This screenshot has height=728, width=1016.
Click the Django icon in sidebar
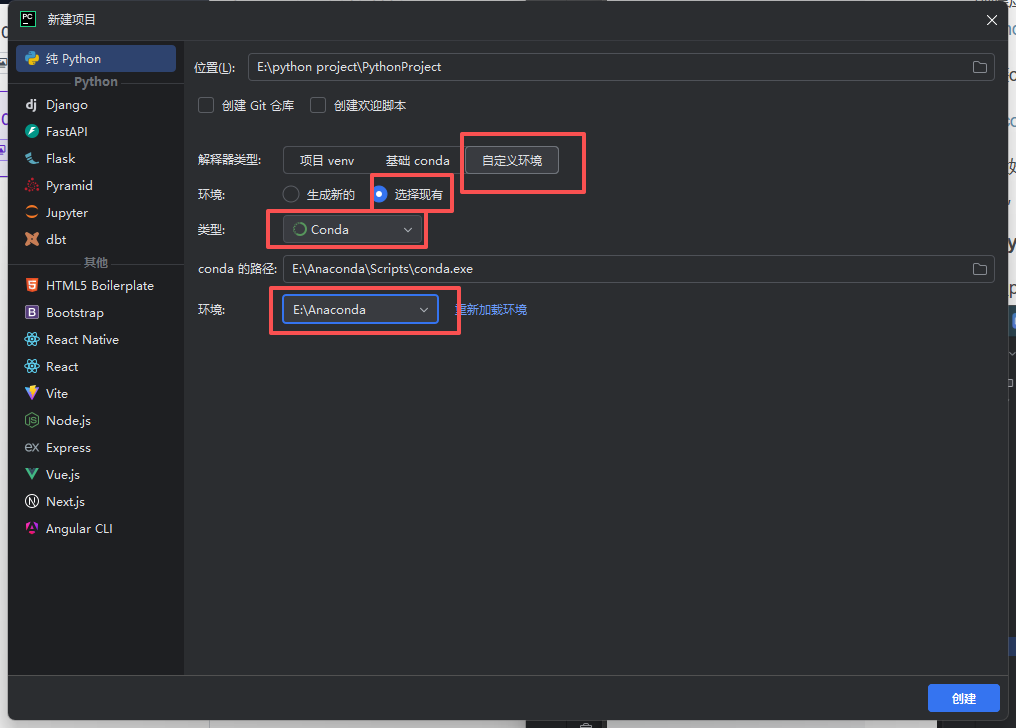(x=31, y=104)
